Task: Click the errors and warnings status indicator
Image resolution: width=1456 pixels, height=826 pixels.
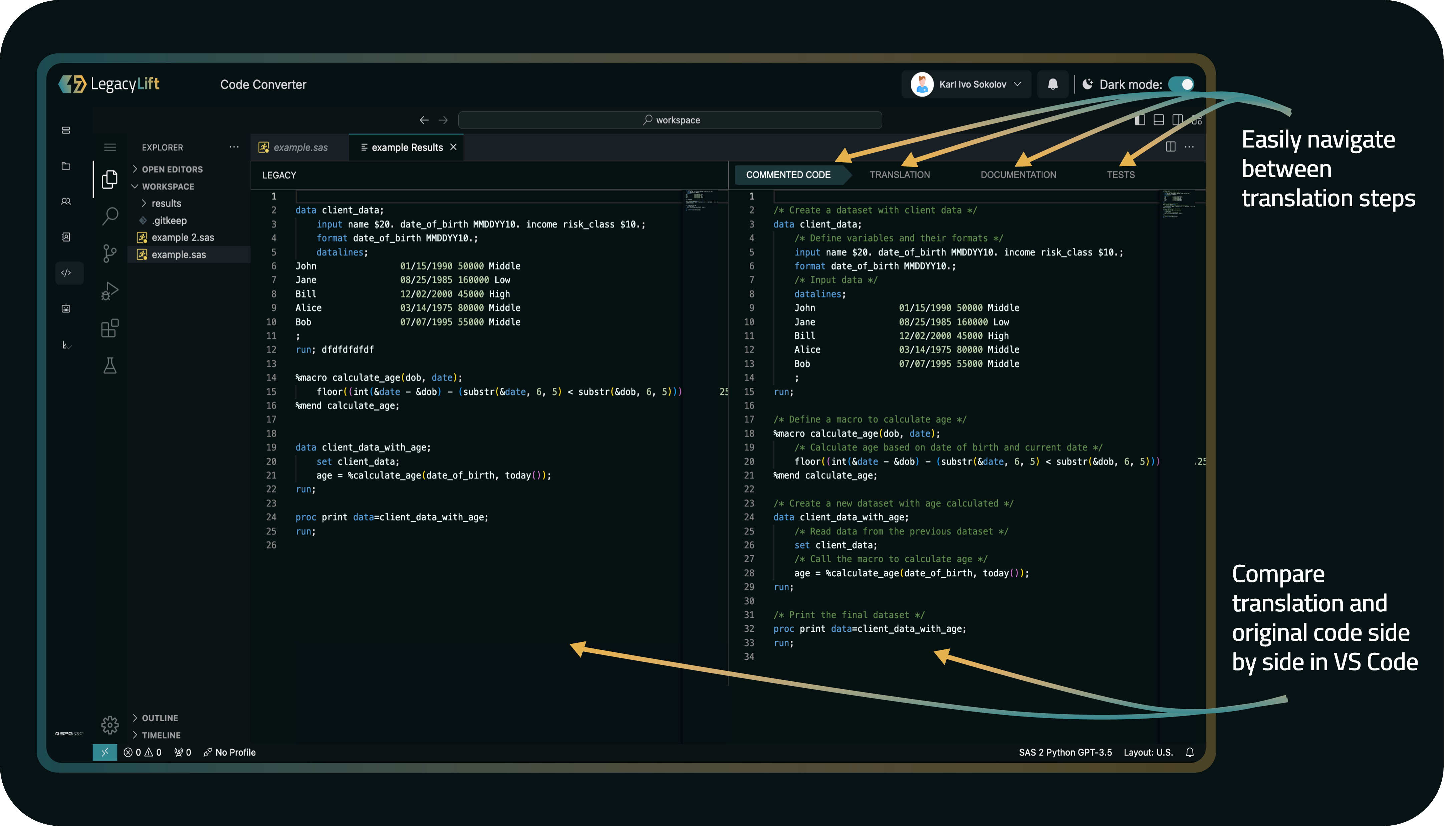Action: pyautogui.click(x=143, y=752)
